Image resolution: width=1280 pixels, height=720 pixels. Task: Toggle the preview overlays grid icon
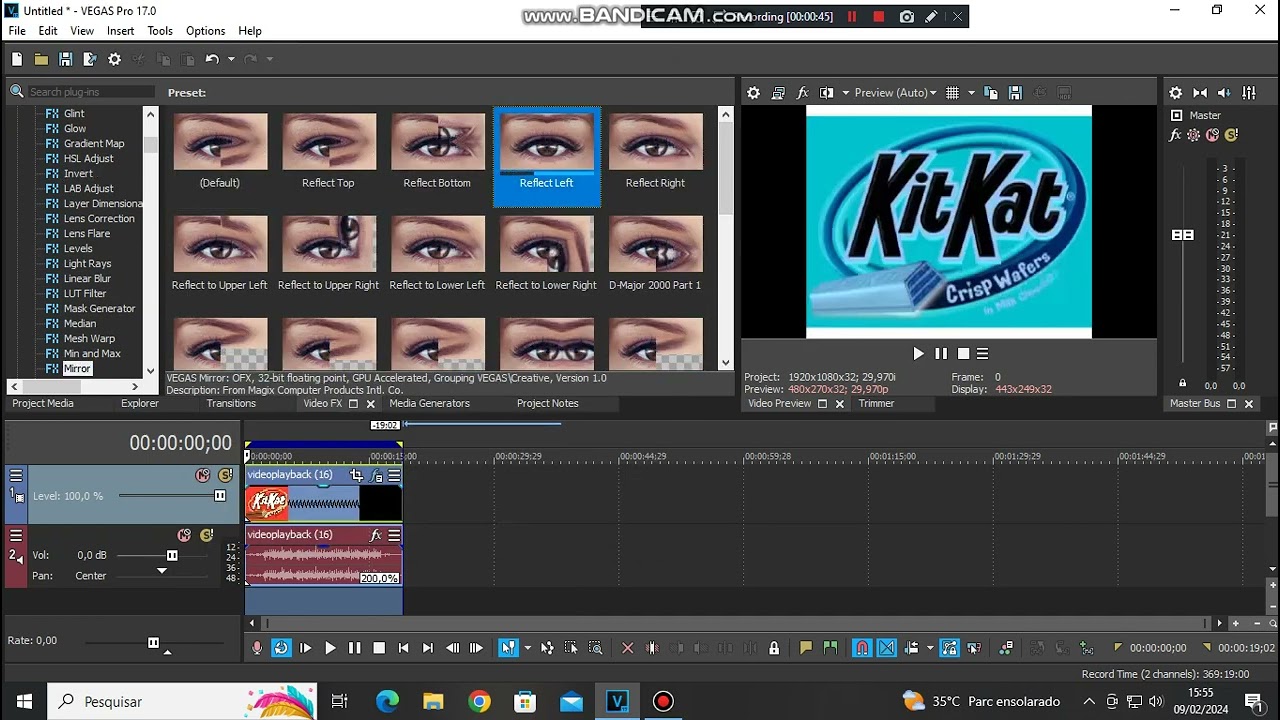click(x=953, y=93)
